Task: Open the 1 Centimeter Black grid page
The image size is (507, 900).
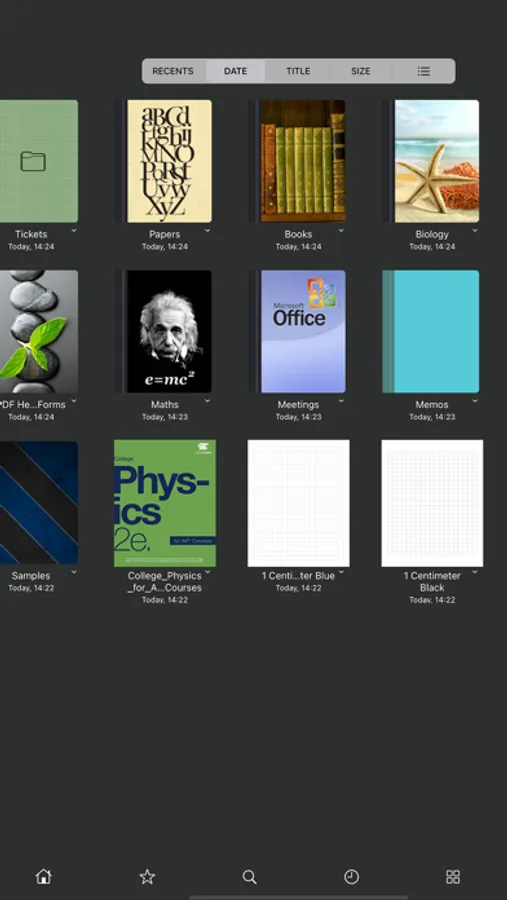Action: [432, 503]
